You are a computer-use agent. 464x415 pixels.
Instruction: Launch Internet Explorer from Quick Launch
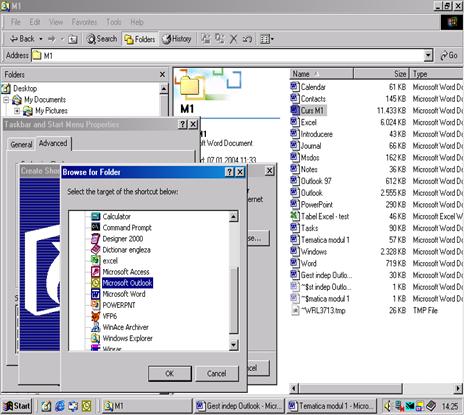[60, 406]
